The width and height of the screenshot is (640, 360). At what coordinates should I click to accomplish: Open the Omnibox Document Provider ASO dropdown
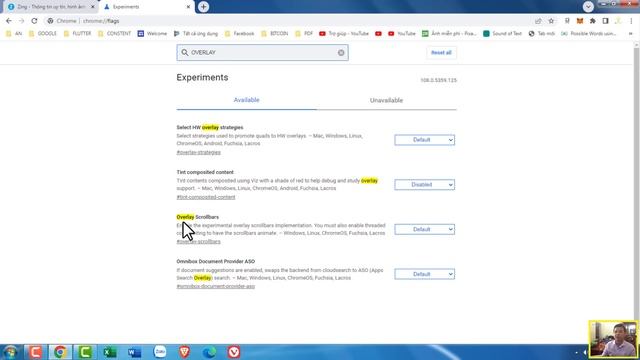[x=424, y=274]
